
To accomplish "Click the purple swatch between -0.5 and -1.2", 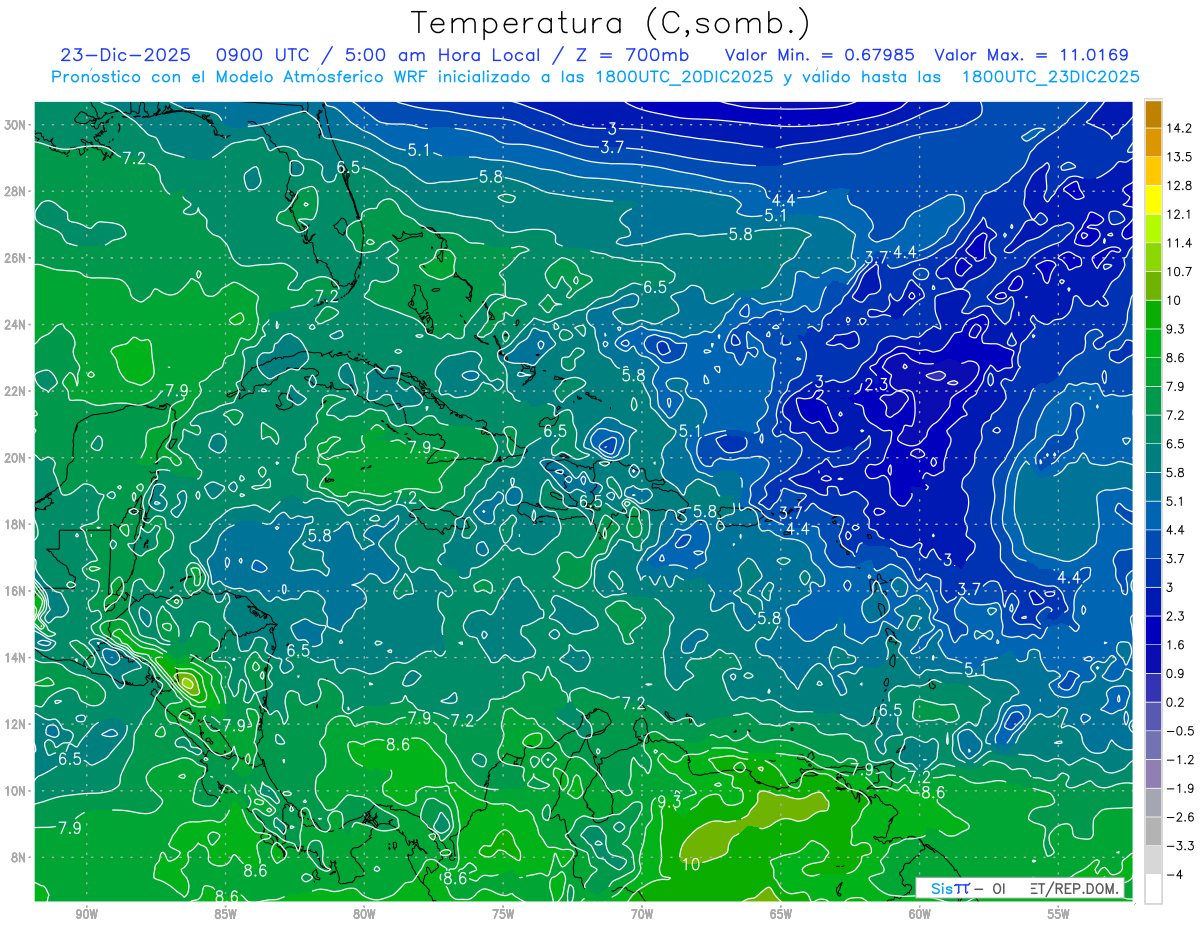I will tap(1153, 745).
